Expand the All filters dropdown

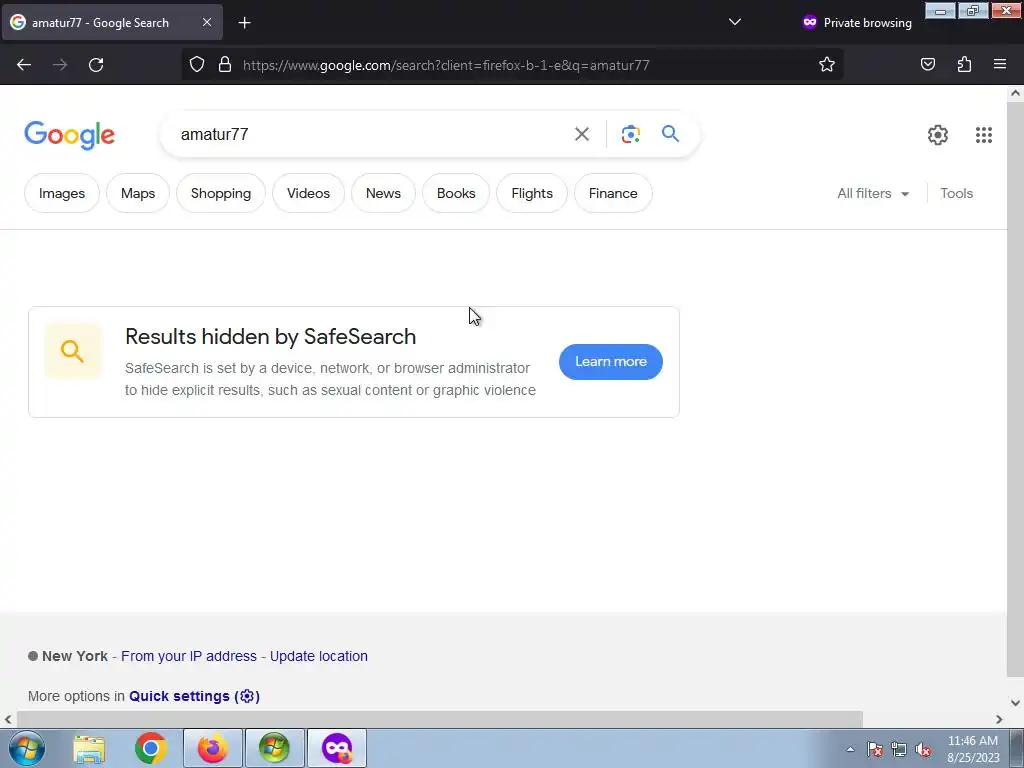873,193
